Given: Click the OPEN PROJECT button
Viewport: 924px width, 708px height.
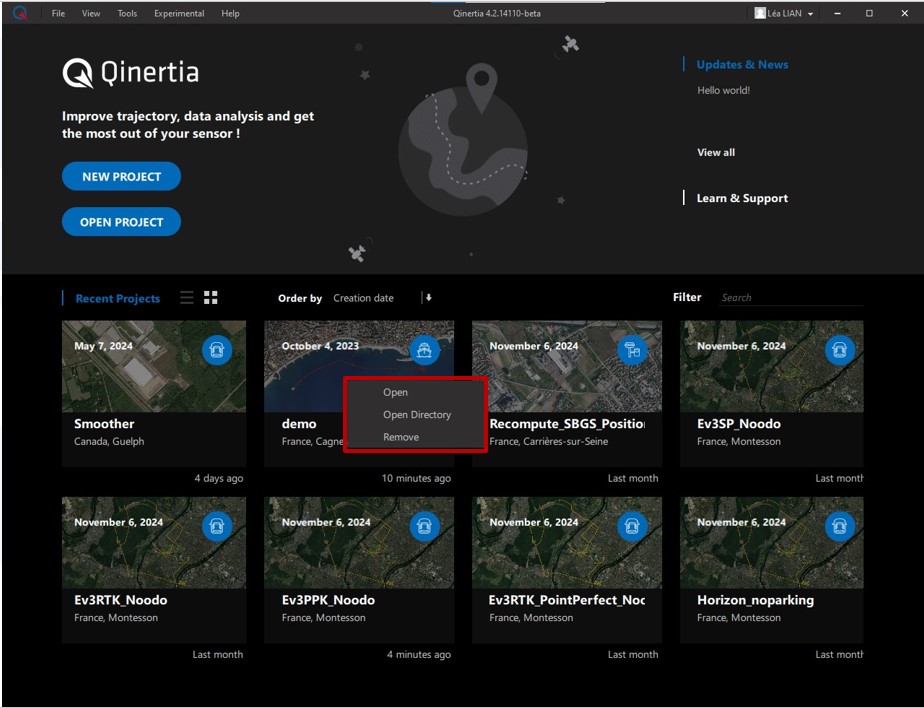Looking at the screenshot, I should (121, 222).
